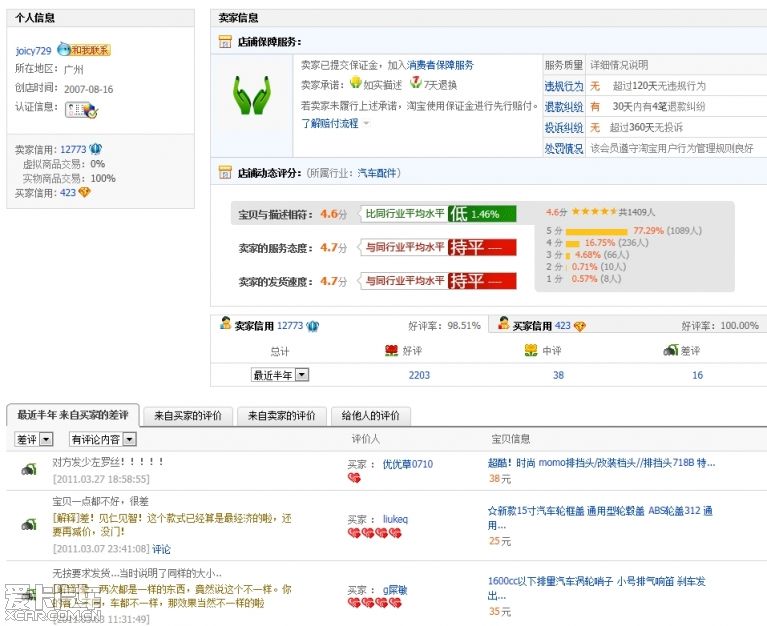Screen dimensions: 767x626
Task: Open the 1600cc汽车涡轮哨子 product link
Action: coord(597,588)
